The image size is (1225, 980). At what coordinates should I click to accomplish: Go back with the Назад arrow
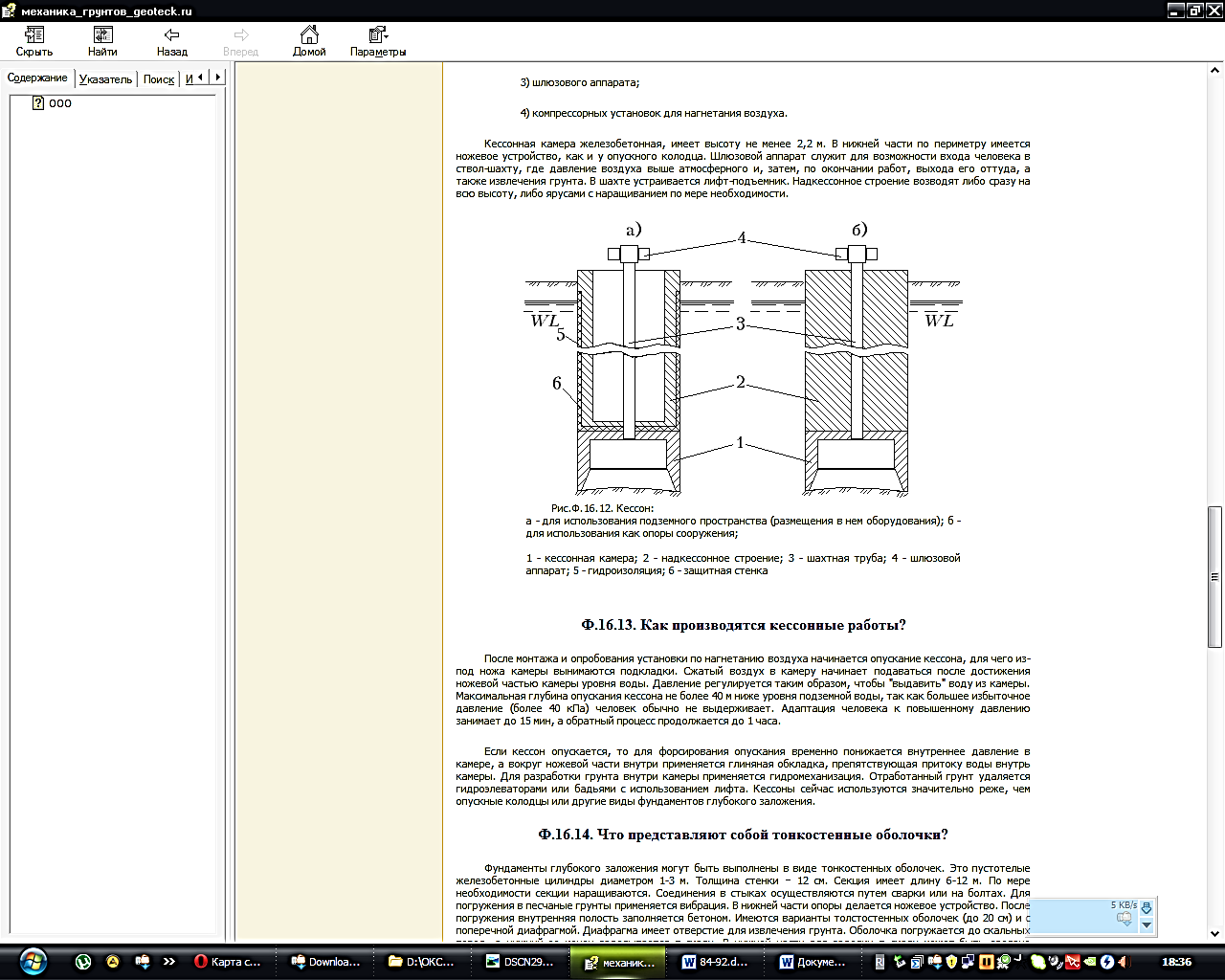(172, 42)
